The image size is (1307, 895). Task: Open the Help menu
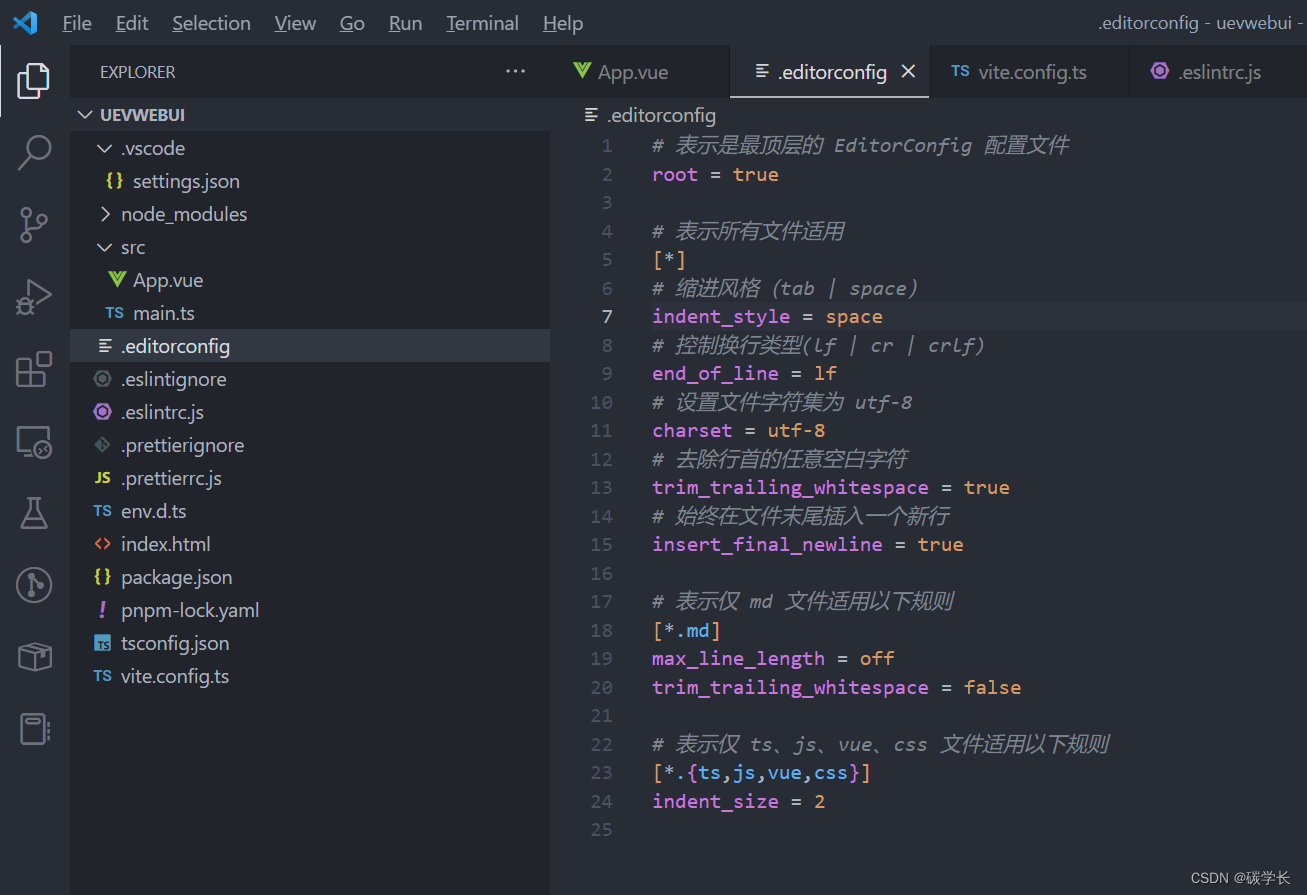coord(563,23)
